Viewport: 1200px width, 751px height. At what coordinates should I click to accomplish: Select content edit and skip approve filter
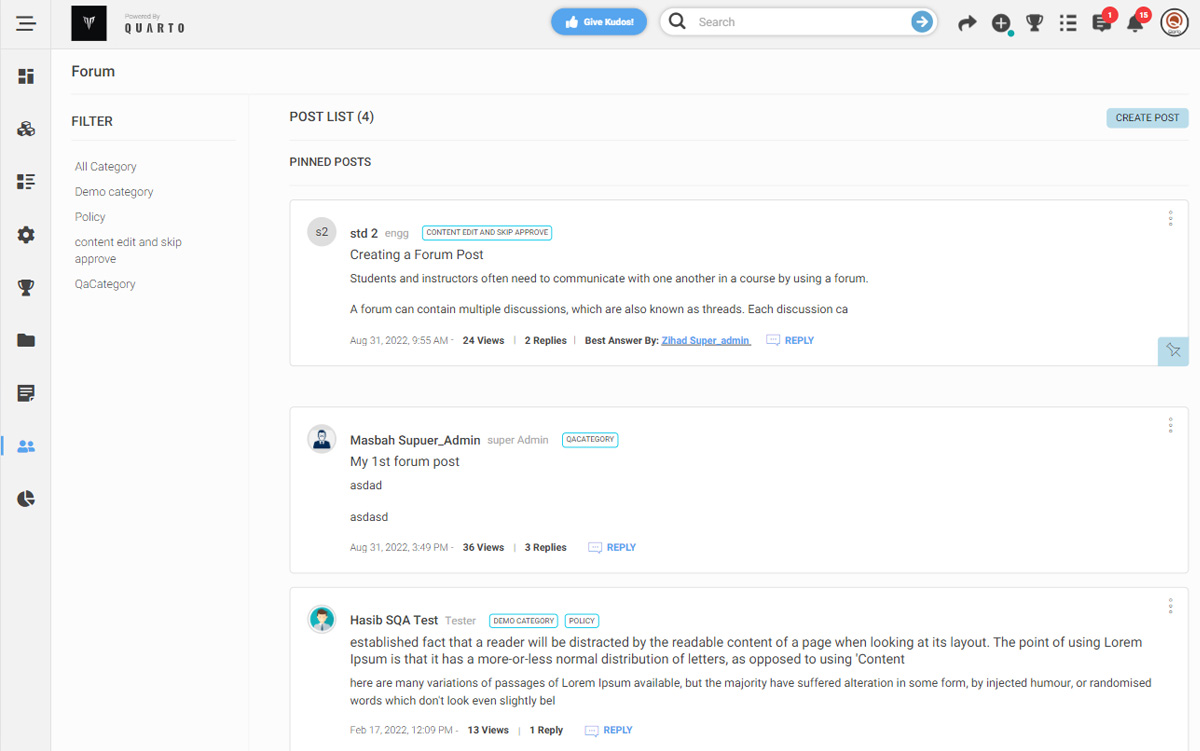tap(128, 250)
